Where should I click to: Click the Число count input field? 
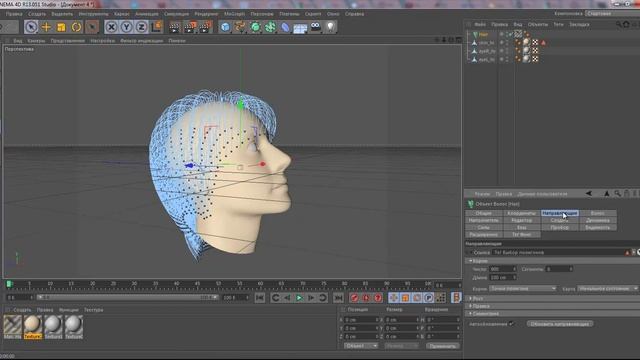pyautogui.click(x=503, y=269)
